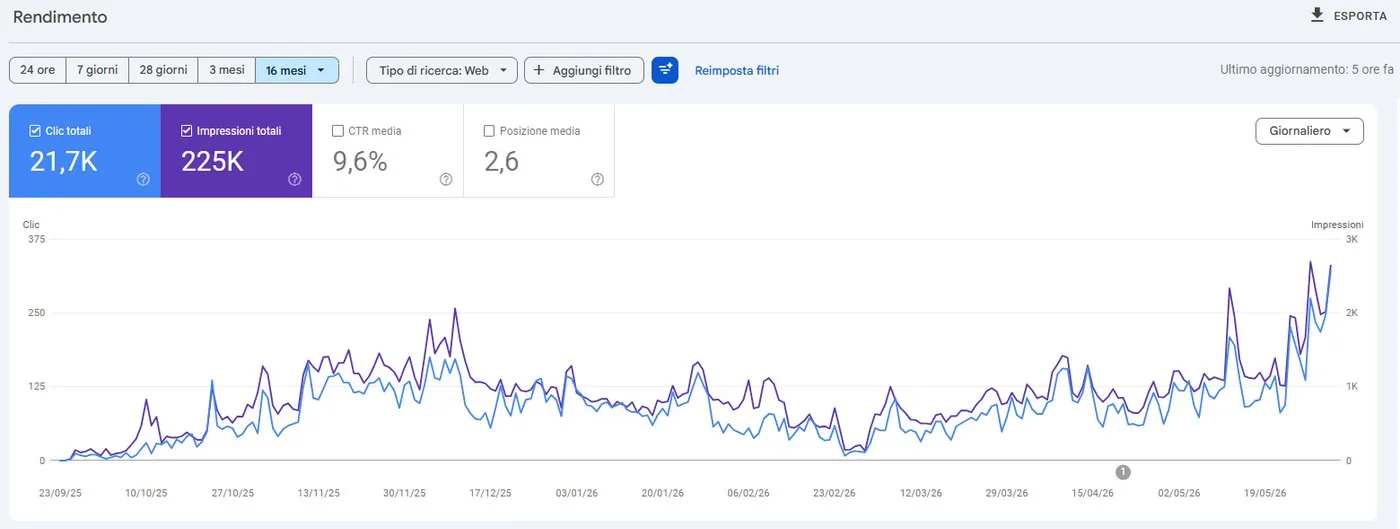The height and width of the screenshot is (529, 1400).
Task: Click the 21,7K total clicks value
Action: 63,162
